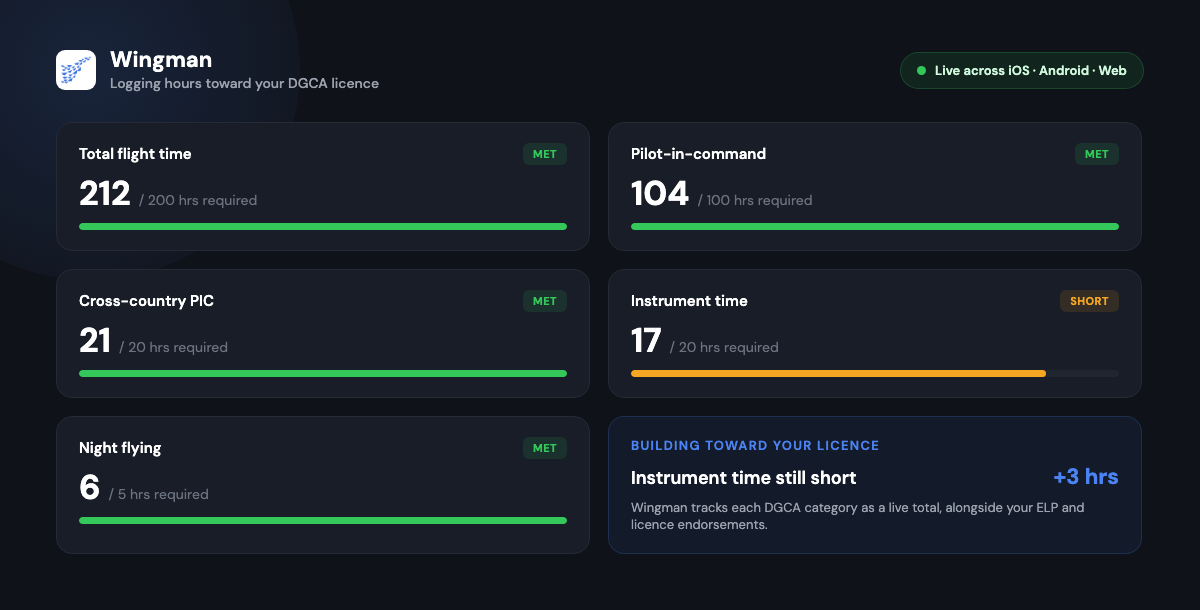Click the Pilot-in-command label
This screenshot has height=610, width=1200.
click(699, 154)
